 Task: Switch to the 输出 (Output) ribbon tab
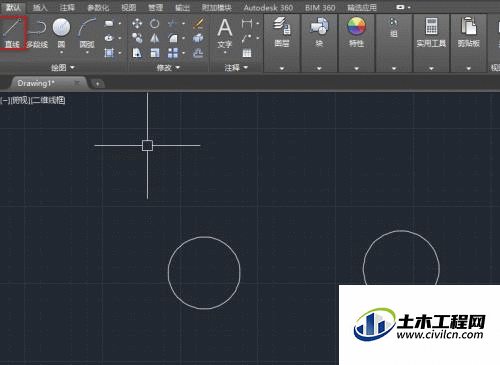(x=182, y=7)
